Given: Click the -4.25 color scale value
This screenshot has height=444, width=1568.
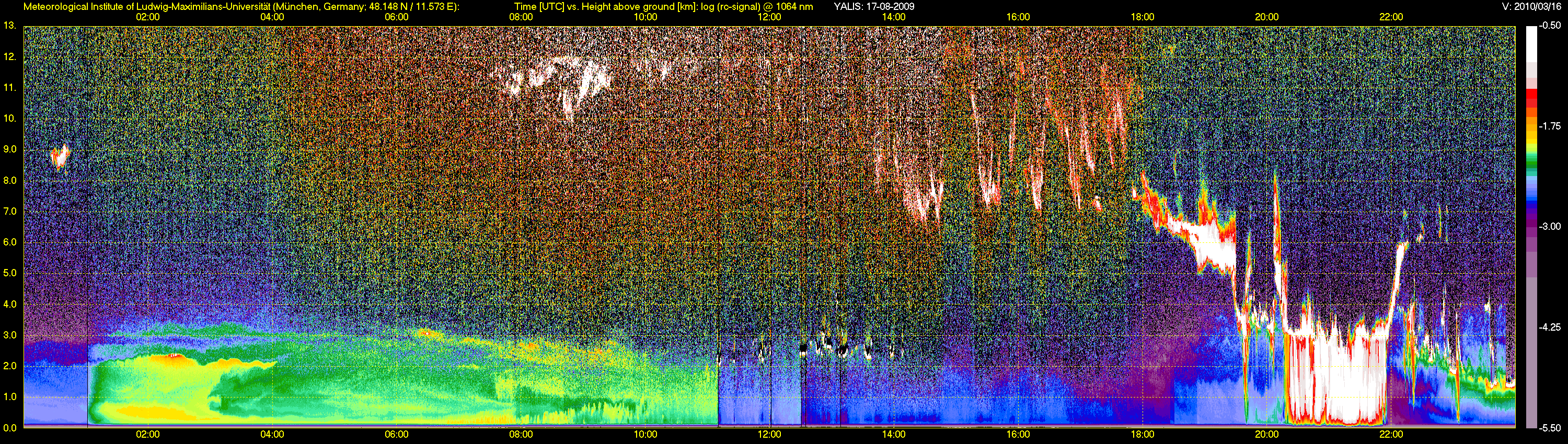Looking at the screenshot, I should point(1550,326).
